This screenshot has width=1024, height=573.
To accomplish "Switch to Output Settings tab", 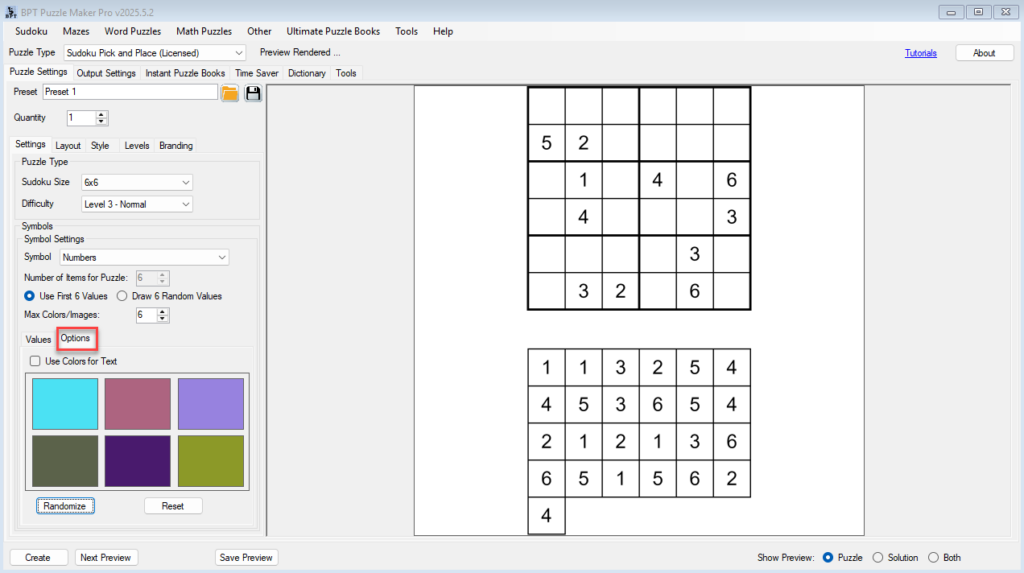I will (x=106, y=73).
